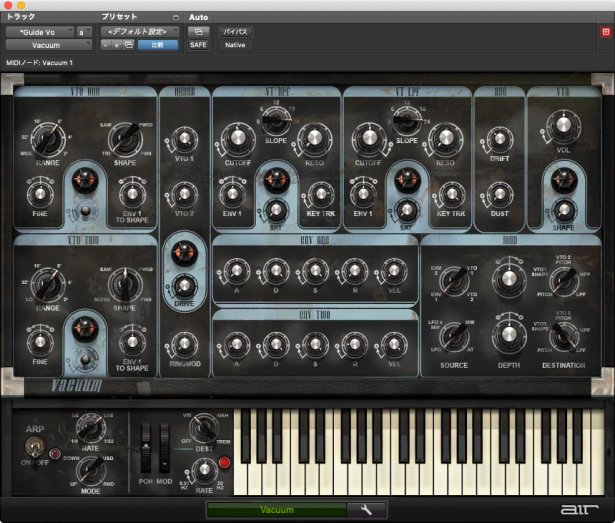Click VT HPF CUTOFF knob

click(x=238, y=138)
